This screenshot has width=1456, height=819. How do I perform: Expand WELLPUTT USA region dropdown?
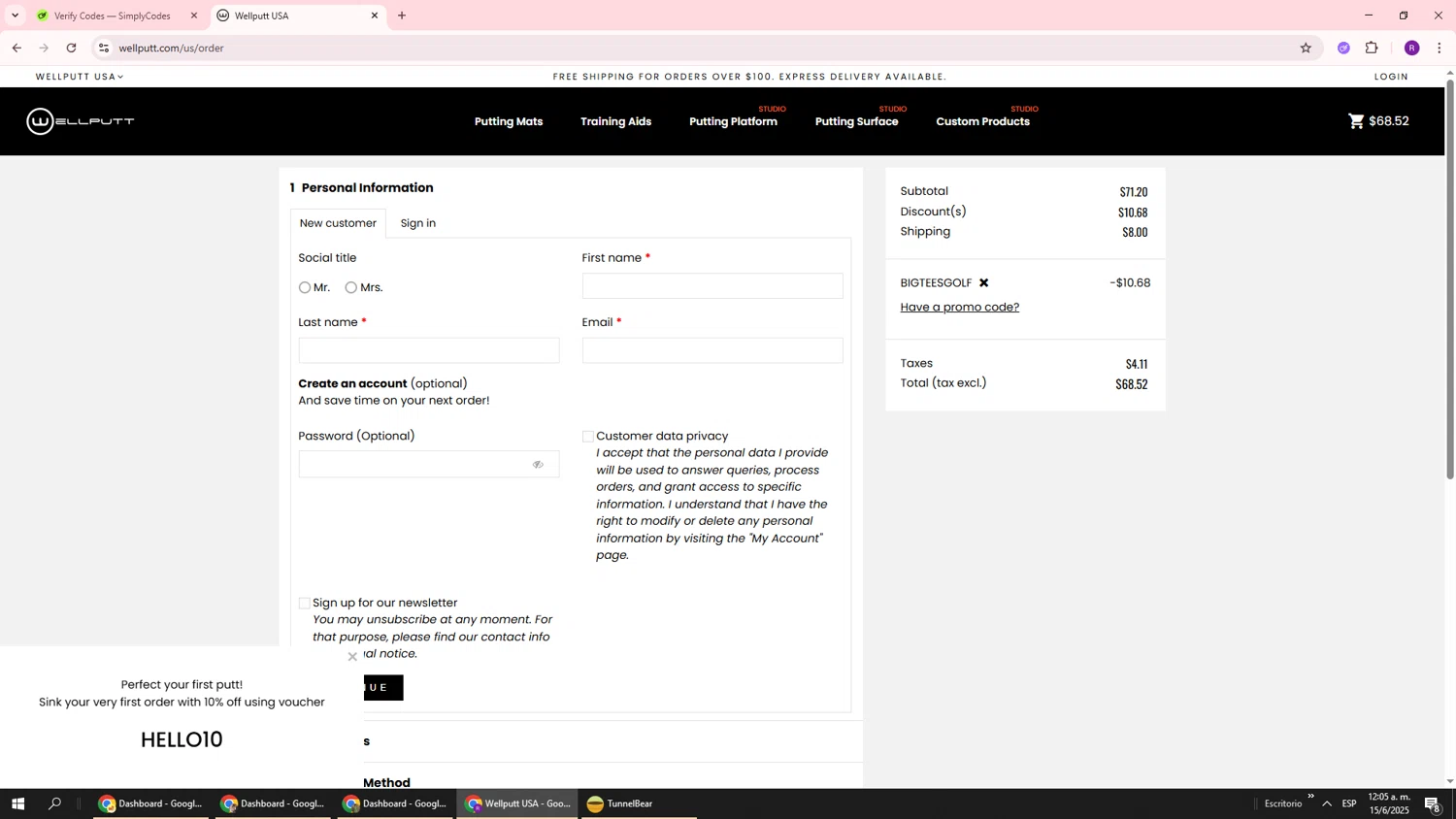point(80,77)
